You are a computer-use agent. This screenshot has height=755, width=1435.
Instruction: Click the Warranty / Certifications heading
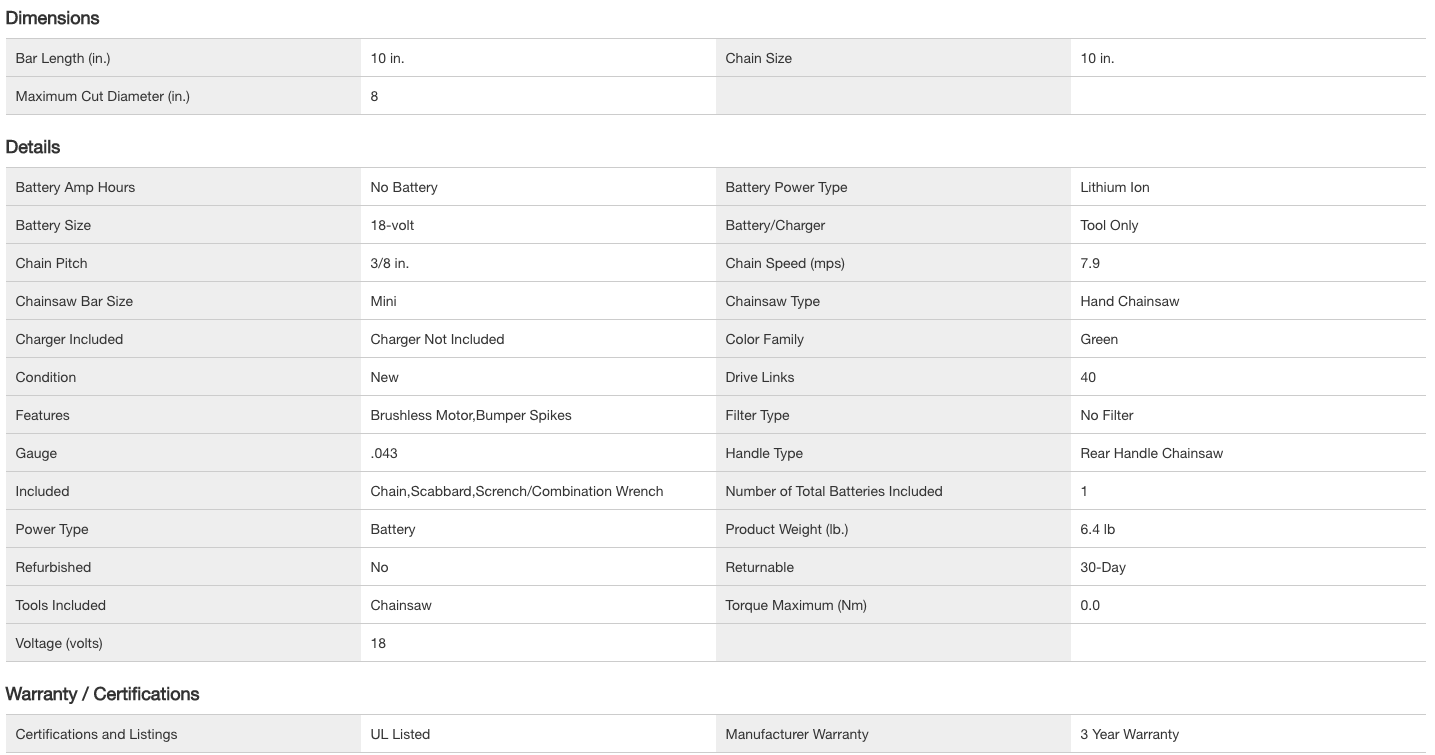102,694
